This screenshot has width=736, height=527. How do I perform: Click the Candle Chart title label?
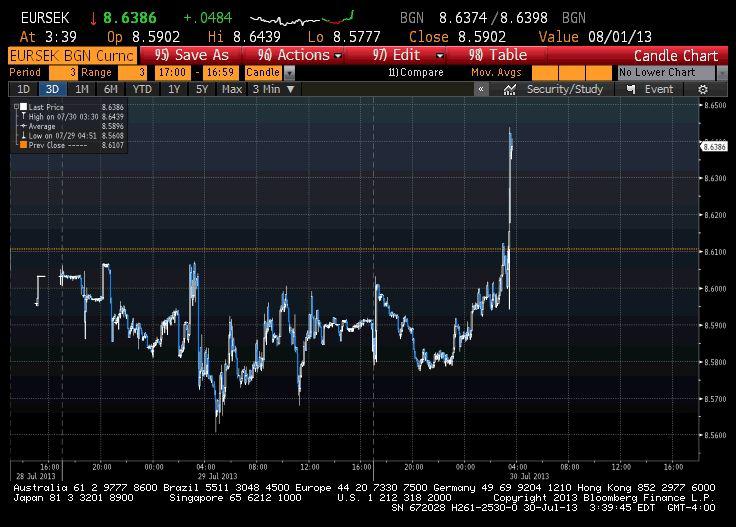[x=675, y=56]
